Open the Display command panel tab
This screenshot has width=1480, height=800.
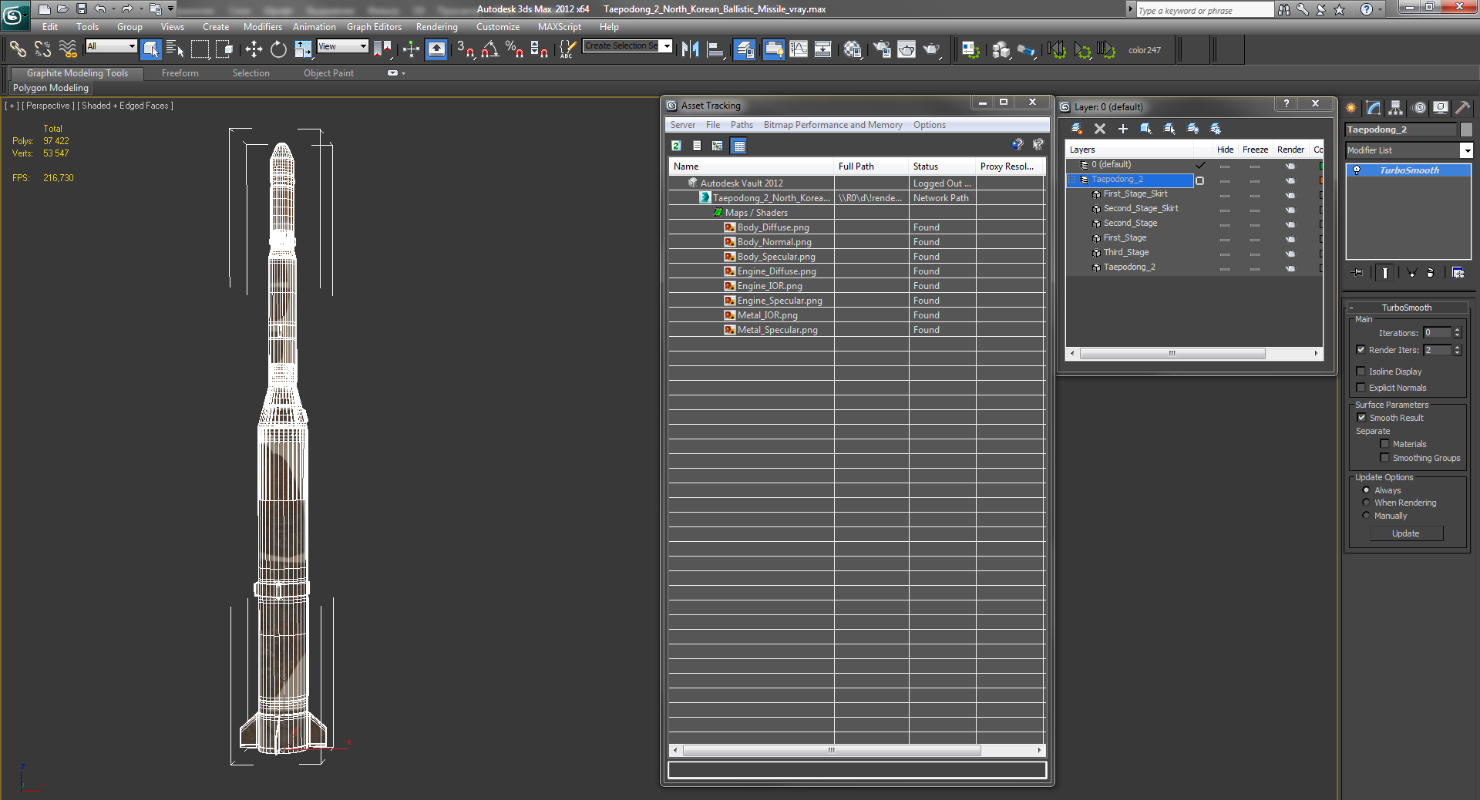pos(1440,108)
